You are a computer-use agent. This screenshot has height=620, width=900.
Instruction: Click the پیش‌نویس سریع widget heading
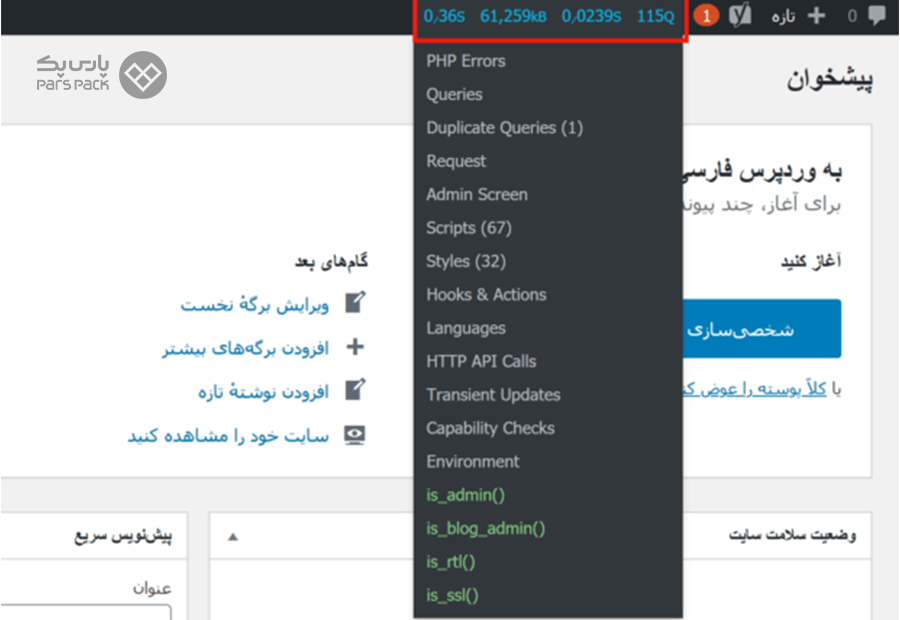(x=123, y=536)
